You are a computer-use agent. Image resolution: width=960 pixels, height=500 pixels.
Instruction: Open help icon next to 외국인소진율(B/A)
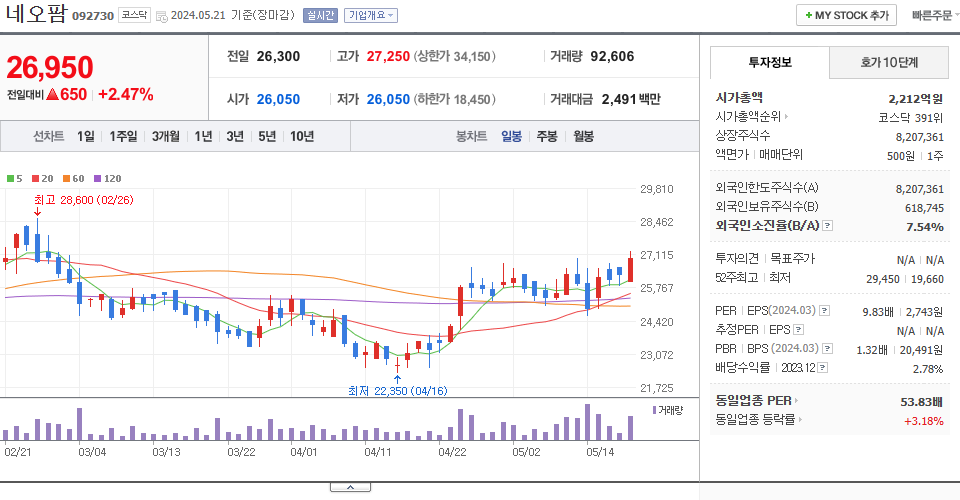(x=827, y=226)
